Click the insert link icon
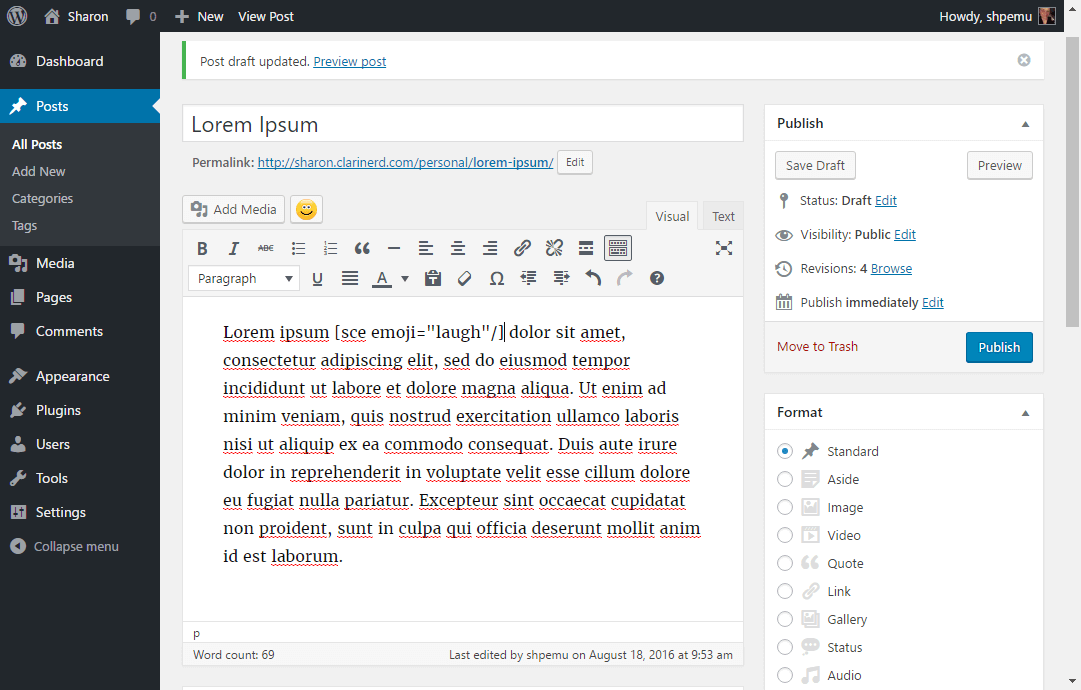 (x=522, y=249)
